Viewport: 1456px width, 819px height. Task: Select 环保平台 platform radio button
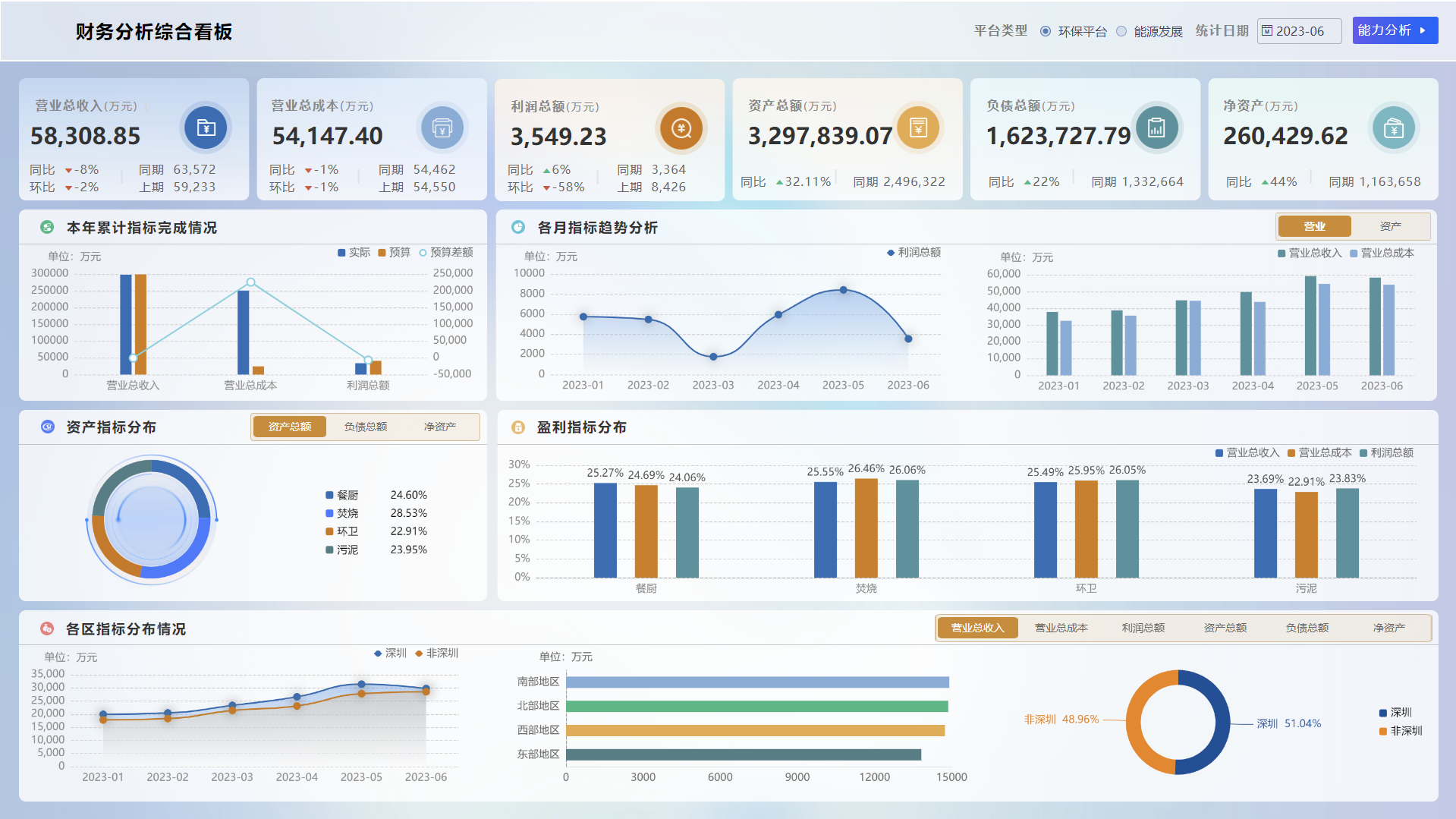click(x=1046, y=31)
